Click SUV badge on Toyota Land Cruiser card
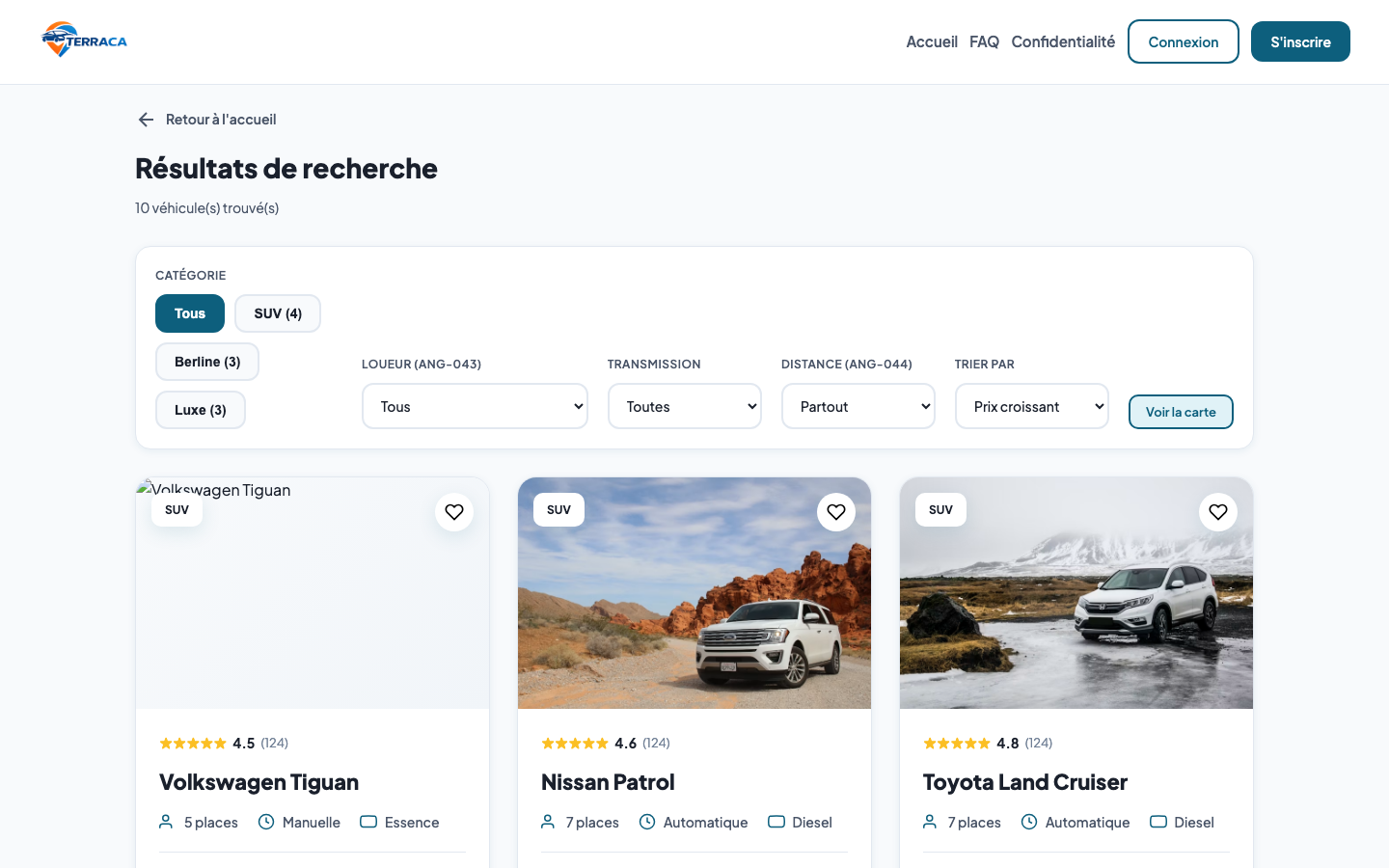The width and height of the screenshot is (1389, 868). (x=940, y=509)
